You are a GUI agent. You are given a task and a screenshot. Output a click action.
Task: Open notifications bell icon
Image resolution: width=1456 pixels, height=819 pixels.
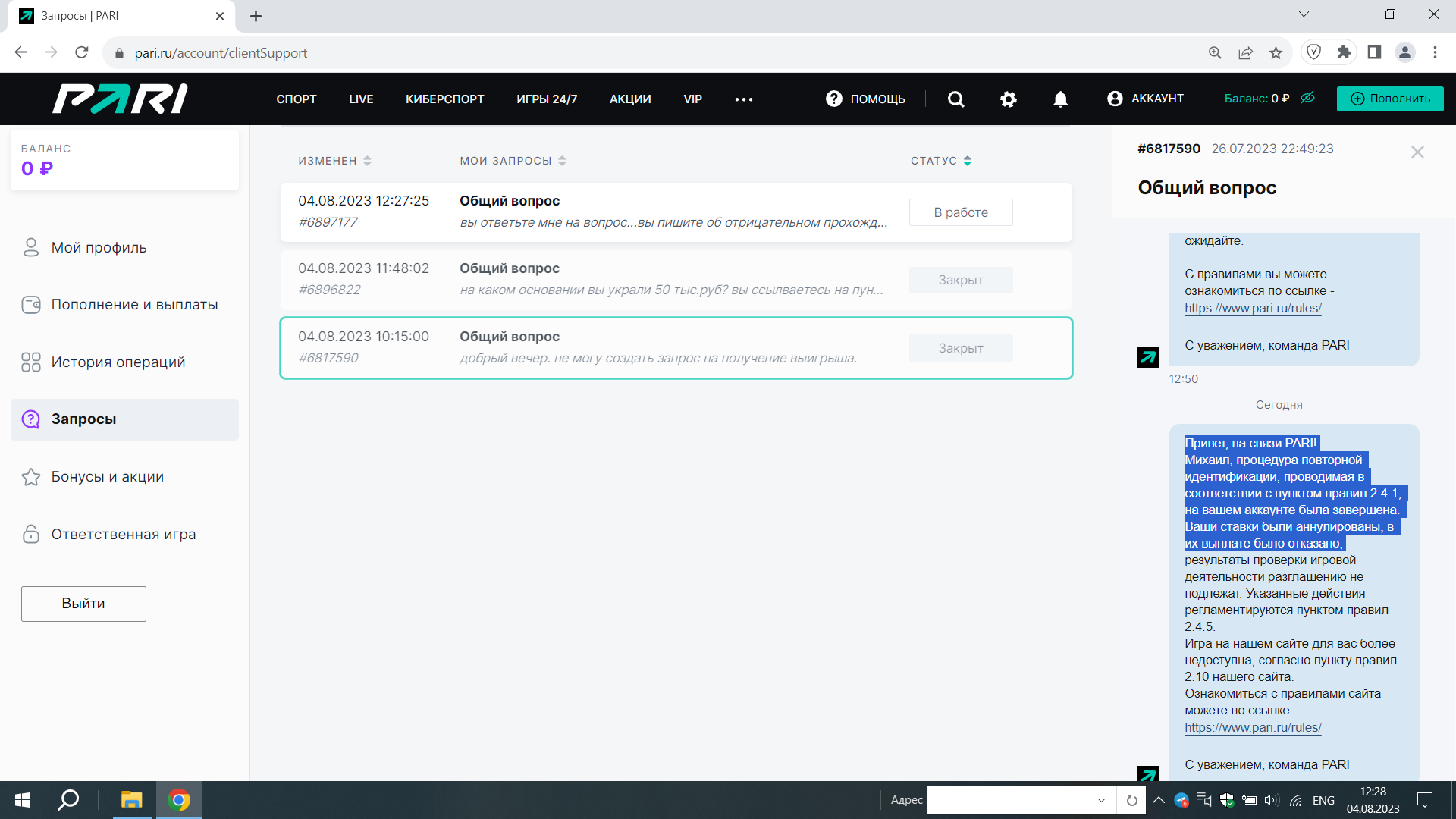pos(1060,99)
